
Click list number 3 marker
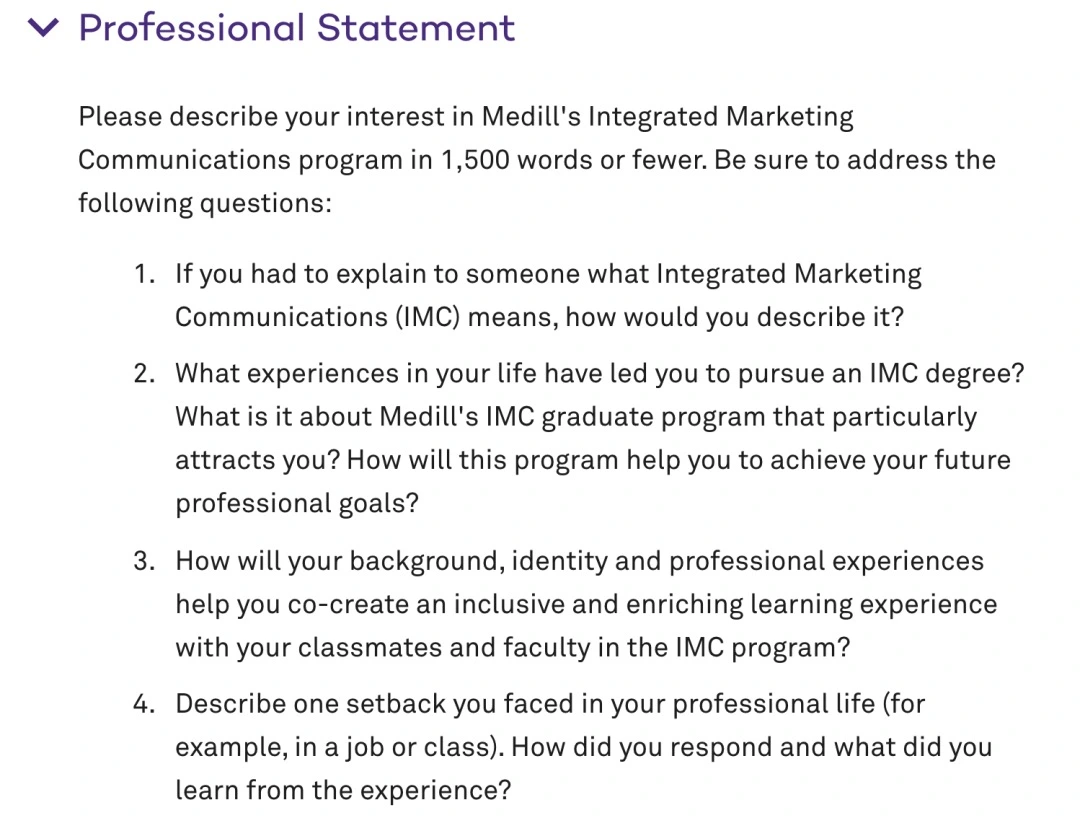(145, 561)
